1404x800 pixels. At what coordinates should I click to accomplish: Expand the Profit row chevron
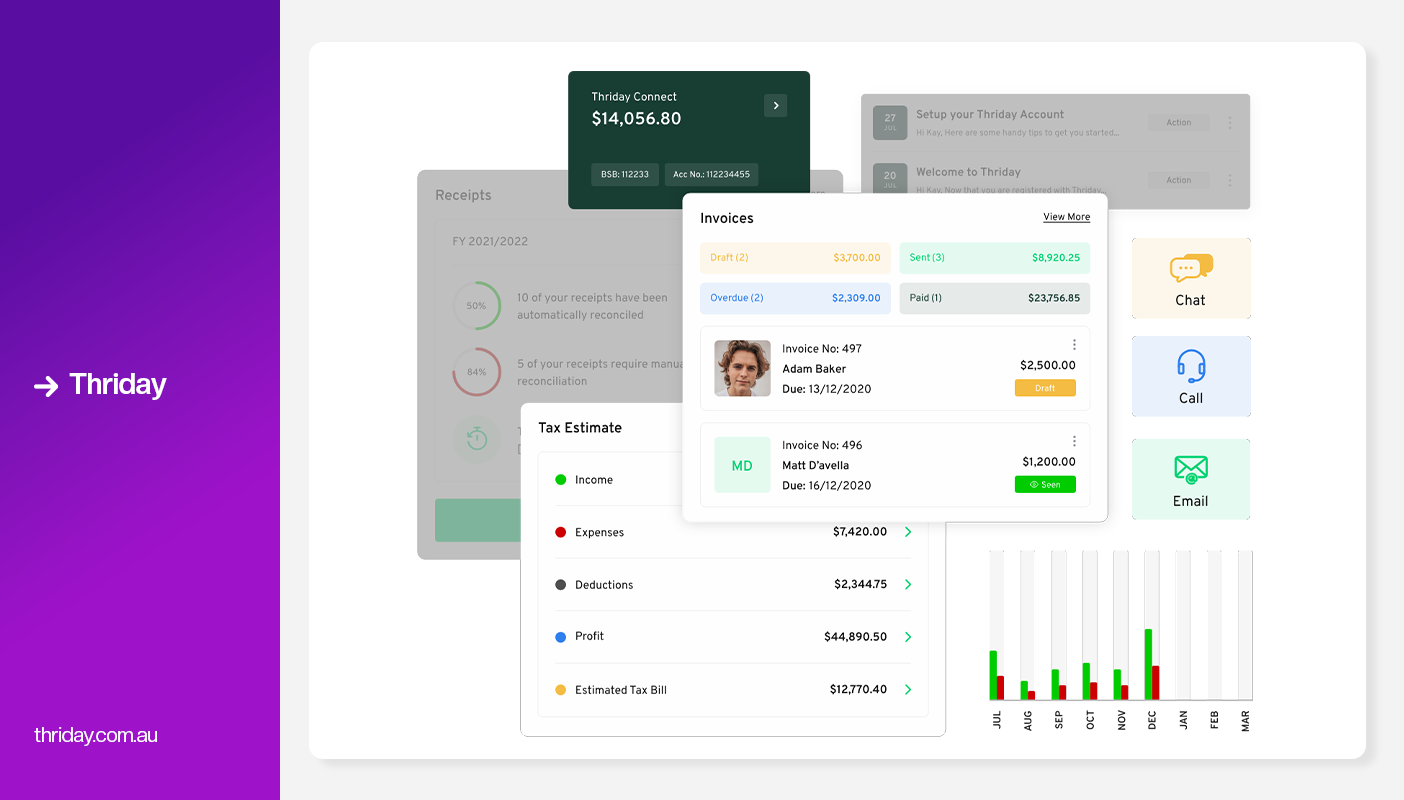908,637
